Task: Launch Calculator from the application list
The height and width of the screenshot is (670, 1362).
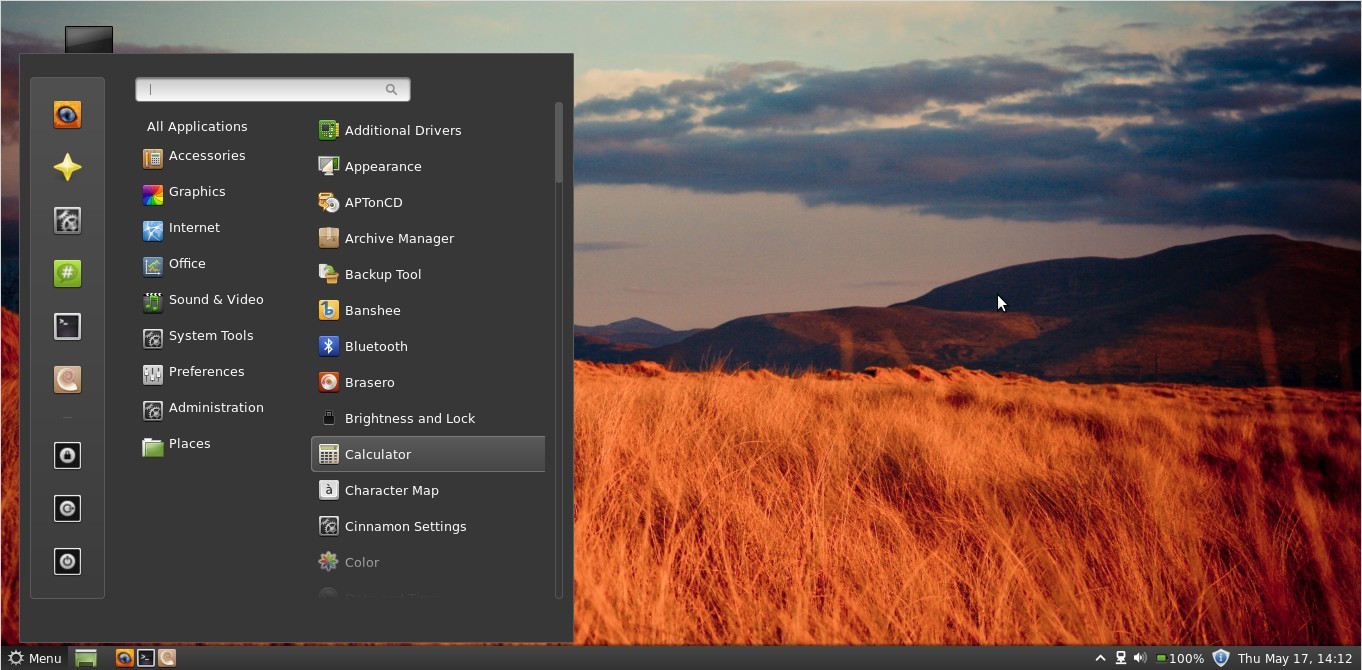Action: [x=378, y=454]
